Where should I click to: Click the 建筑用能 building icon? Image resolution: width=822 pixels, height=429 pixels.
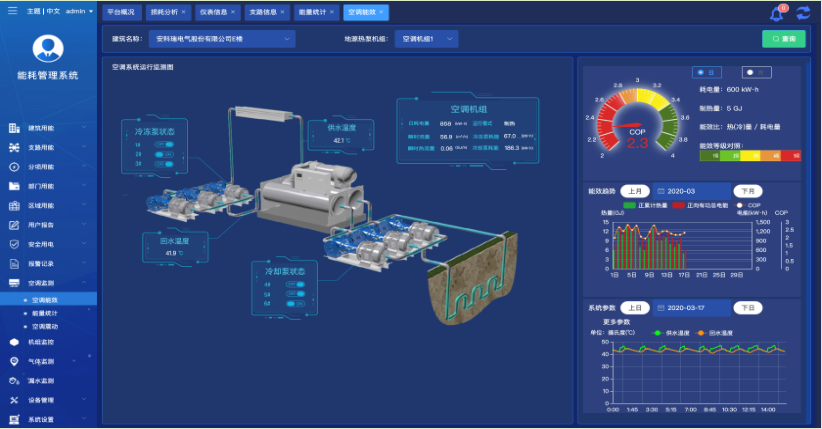click(x=14, y=128)
